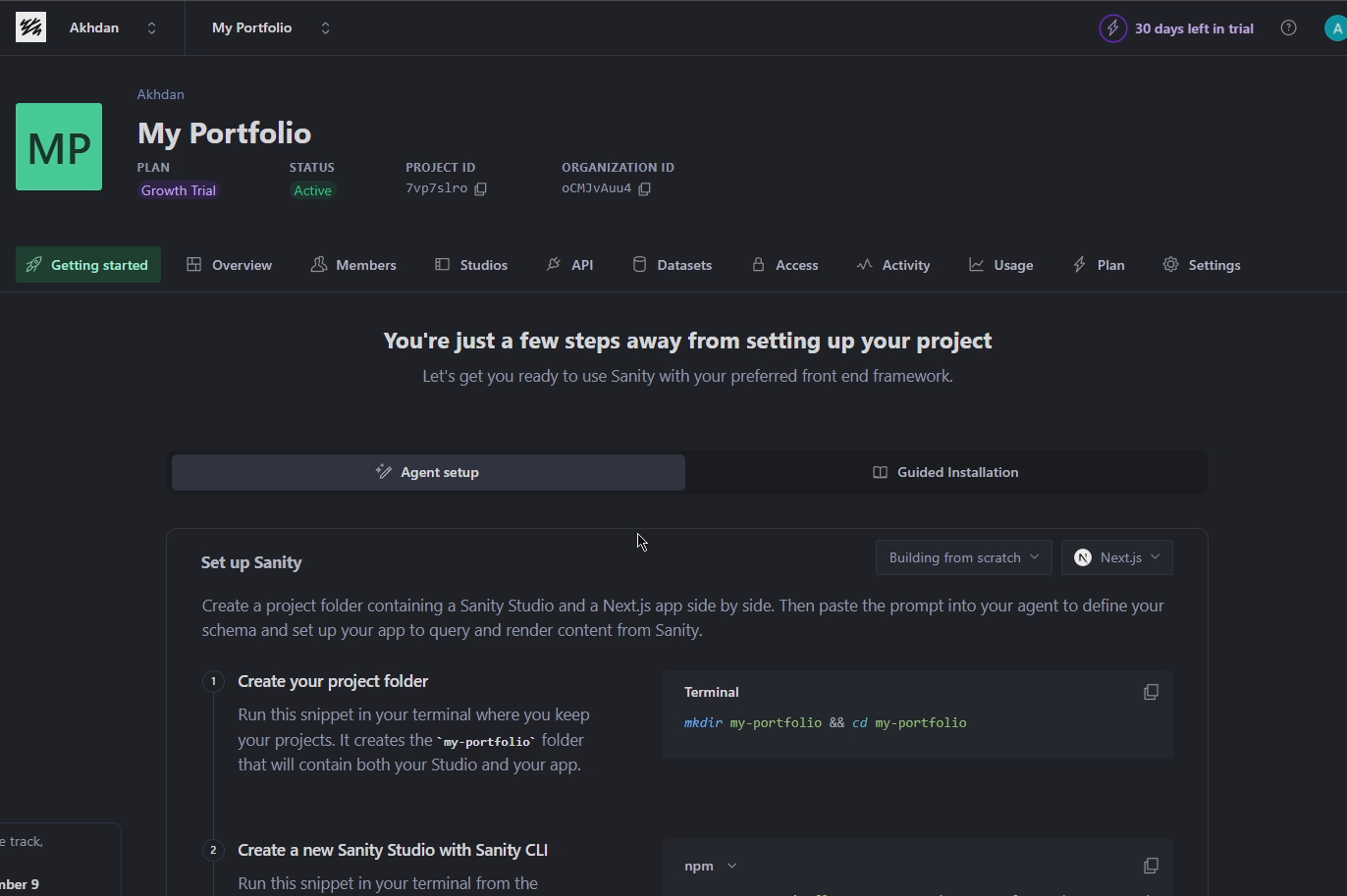1347x896 pixels.
Task: Select the Agent setup option
Action: pos(428,472)
